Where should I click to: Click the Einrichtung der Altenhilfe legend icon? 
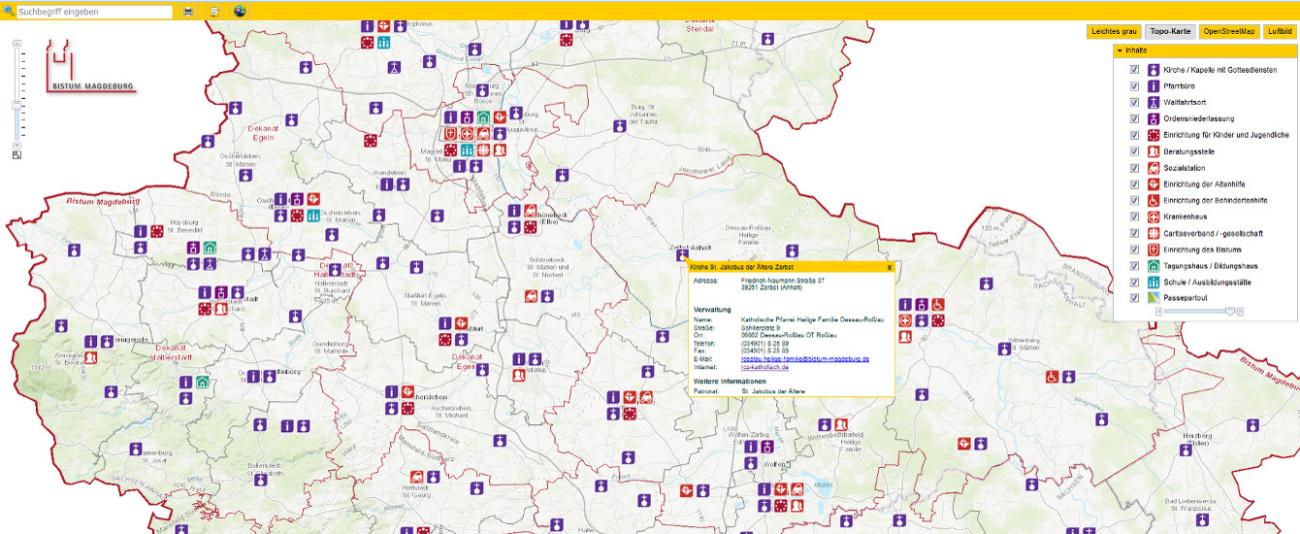1152,184
